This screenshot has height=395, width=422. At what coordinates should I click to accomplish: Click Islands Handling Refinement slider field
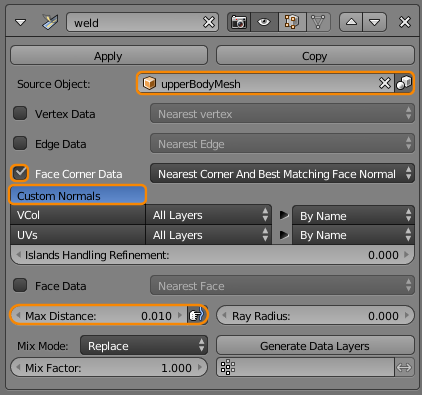coord(213,255)
